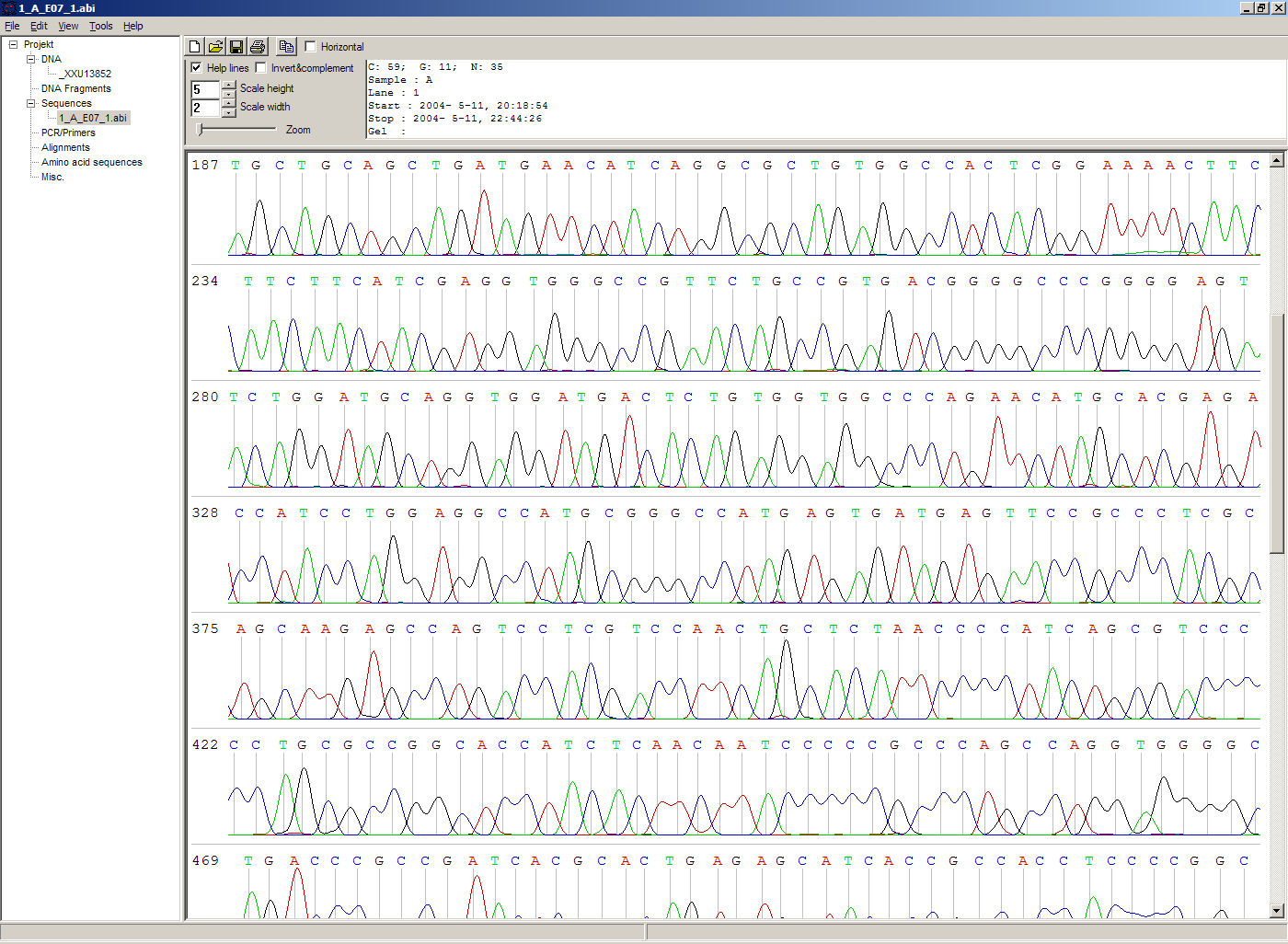This screenshot has width=1288, height=944.
Task: Click the sequence row position number 187
Action: (205, 165)
